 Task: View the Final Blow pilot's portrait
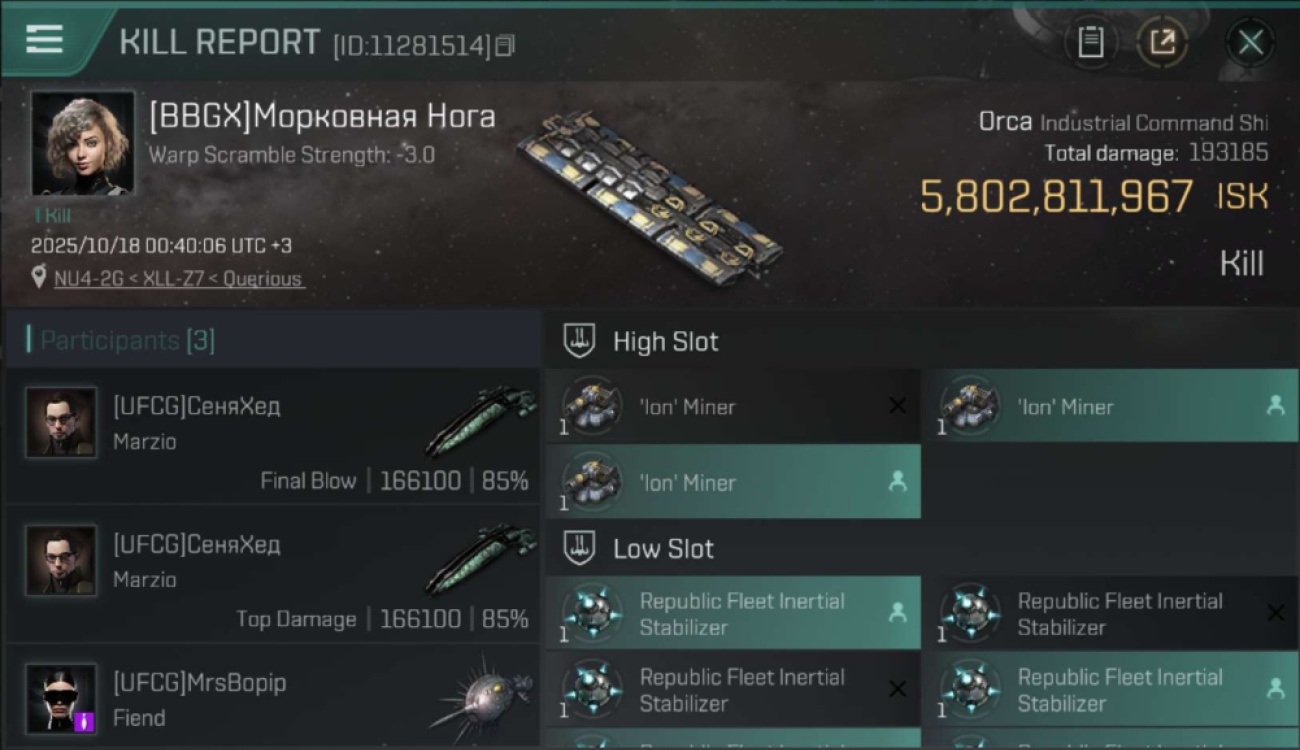61,423
